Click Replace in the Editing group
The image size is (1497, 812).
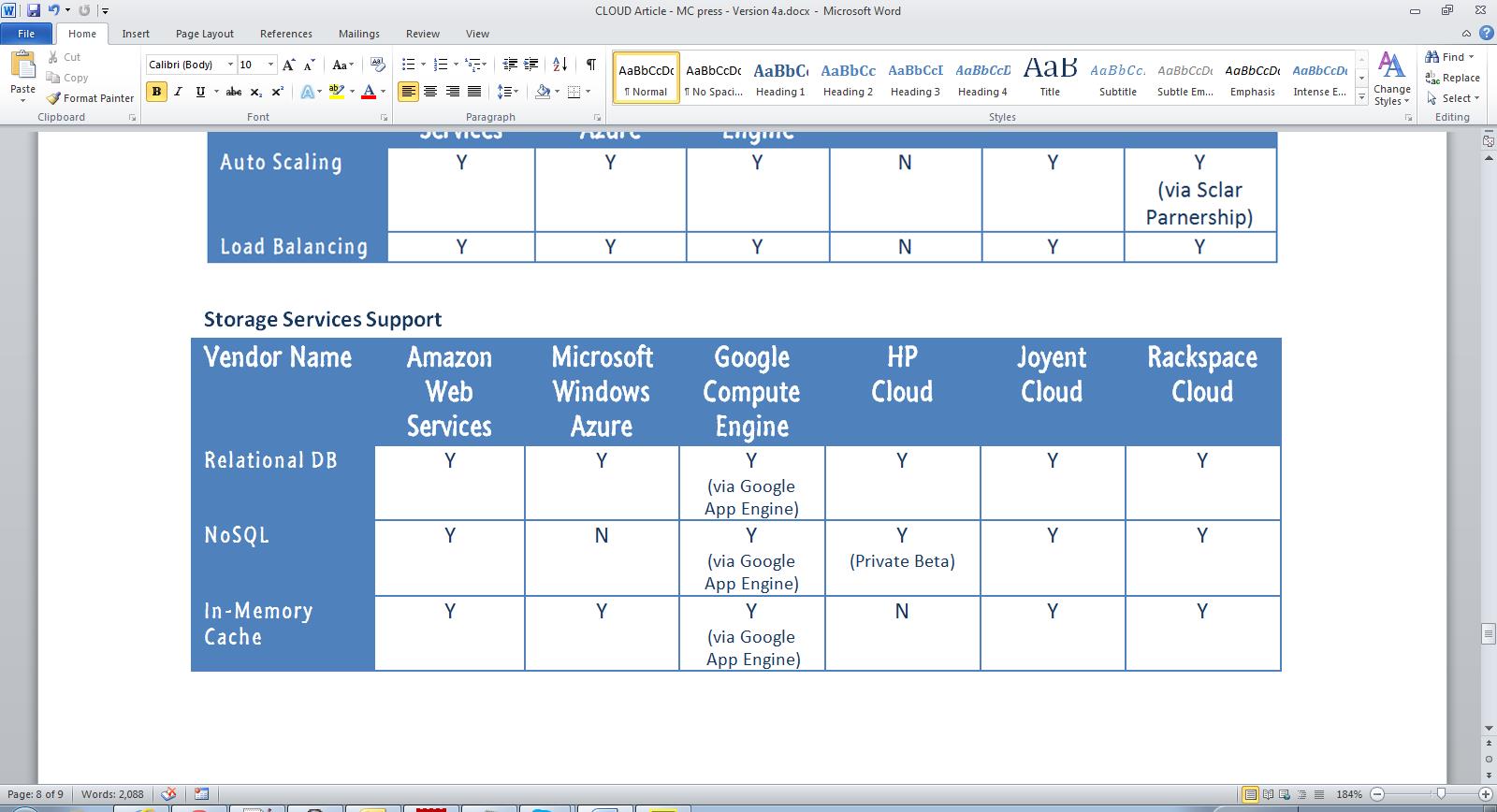(1453, 78)
